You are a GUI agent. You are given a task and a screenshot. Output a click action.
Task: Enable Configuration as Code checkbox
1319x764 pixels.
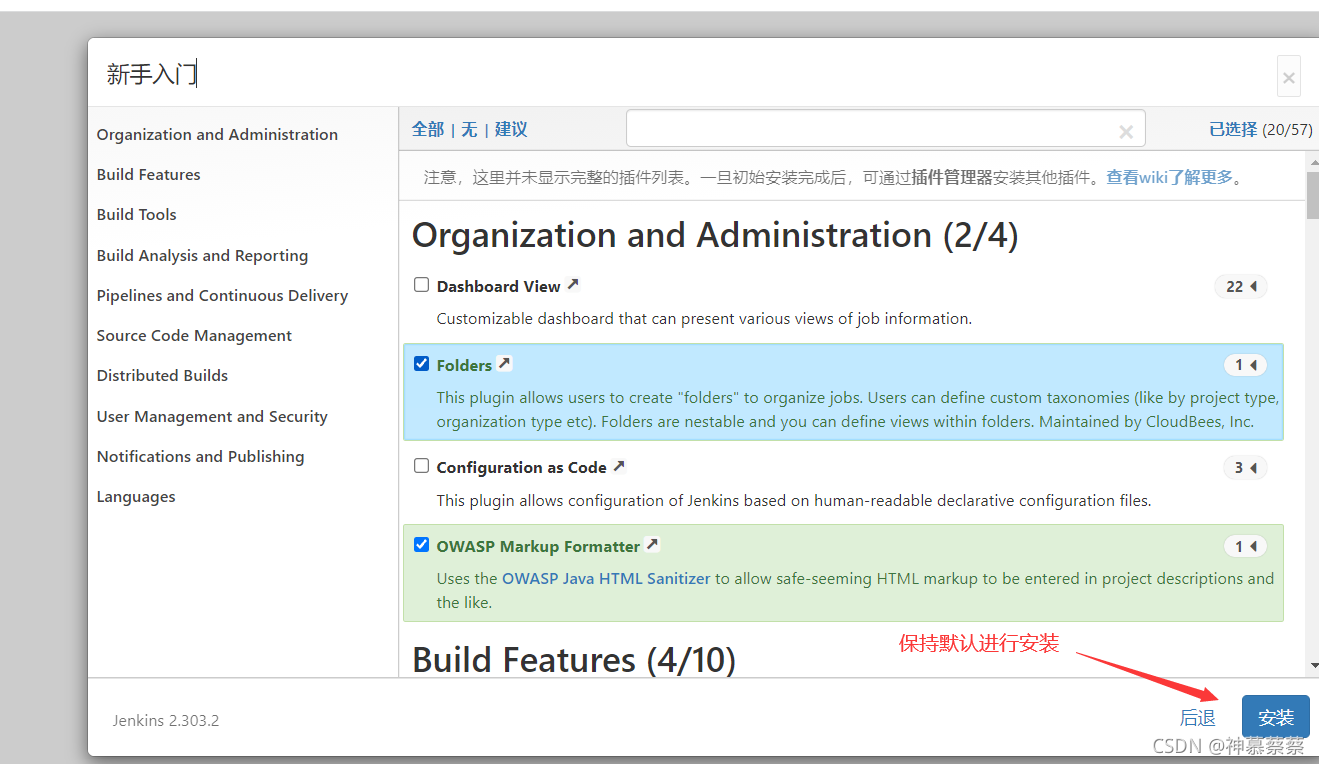click(422, 466)
